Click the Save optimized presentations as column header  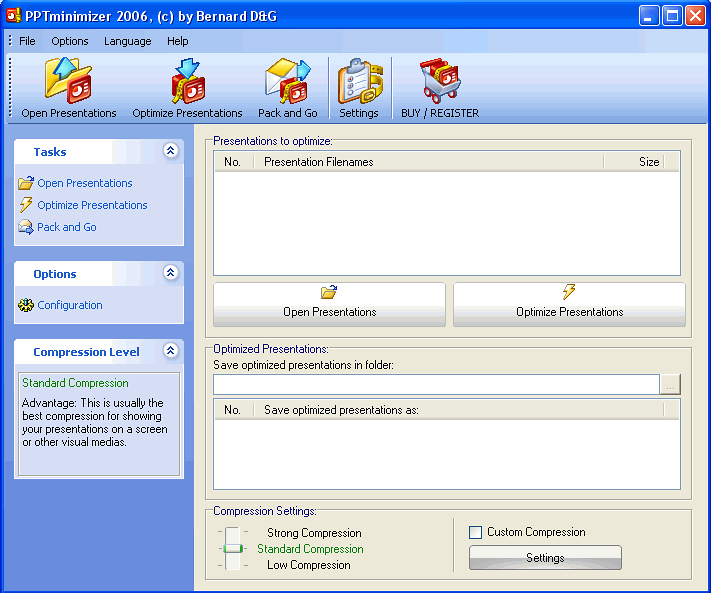pos(459,410)
